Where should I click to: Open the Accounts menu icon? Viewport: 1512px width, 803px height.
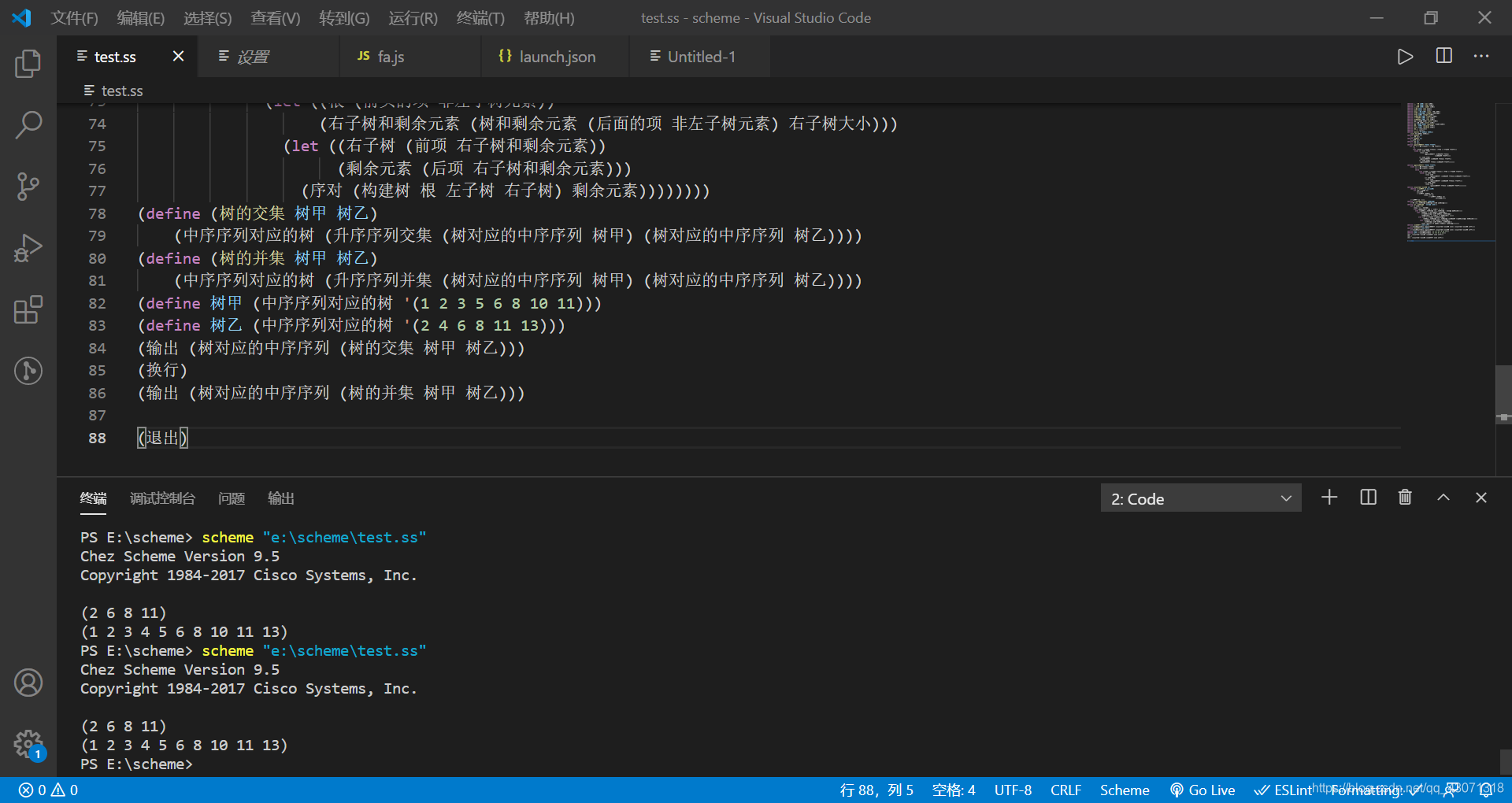(28, 683)
